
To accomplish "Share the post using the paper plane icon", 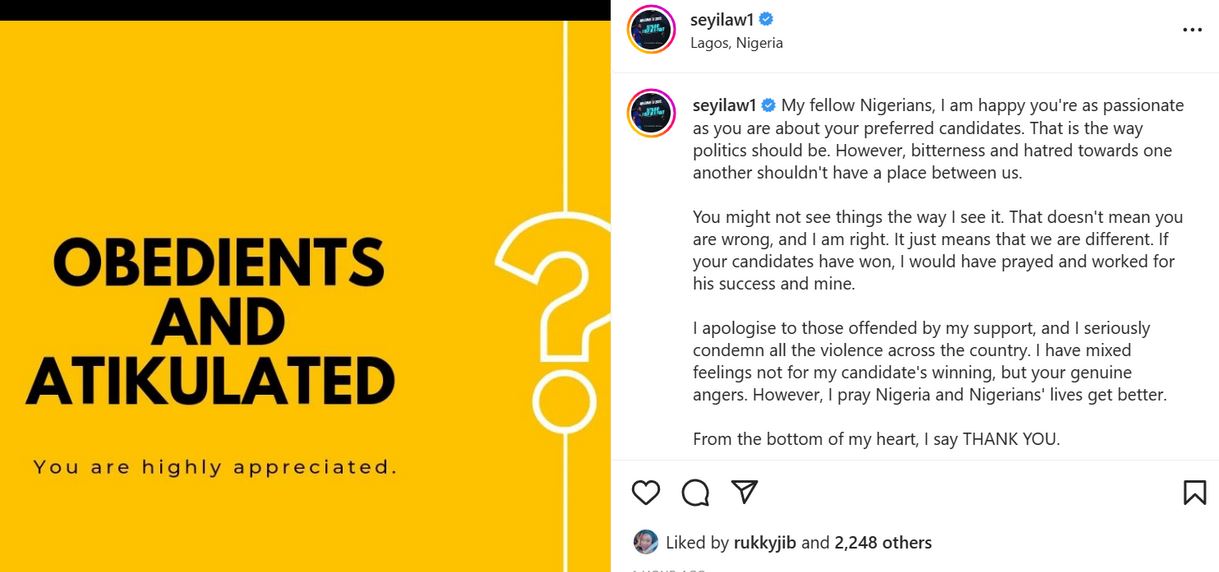I will [744, 491].
